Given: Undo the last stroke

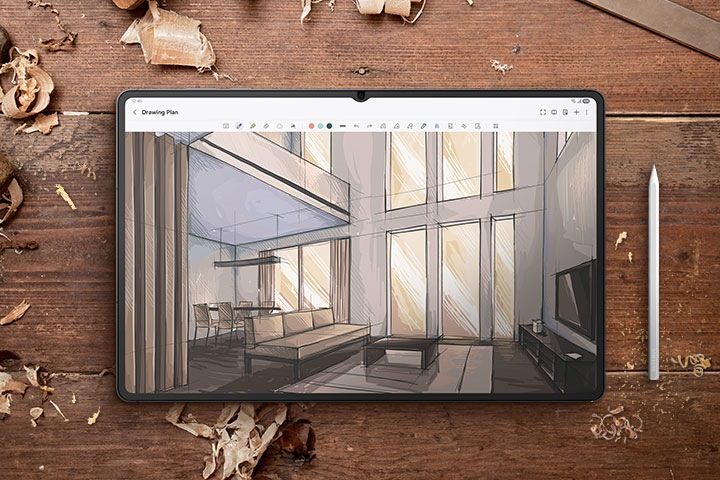Looking at the screenshot, I should point(356,126).
